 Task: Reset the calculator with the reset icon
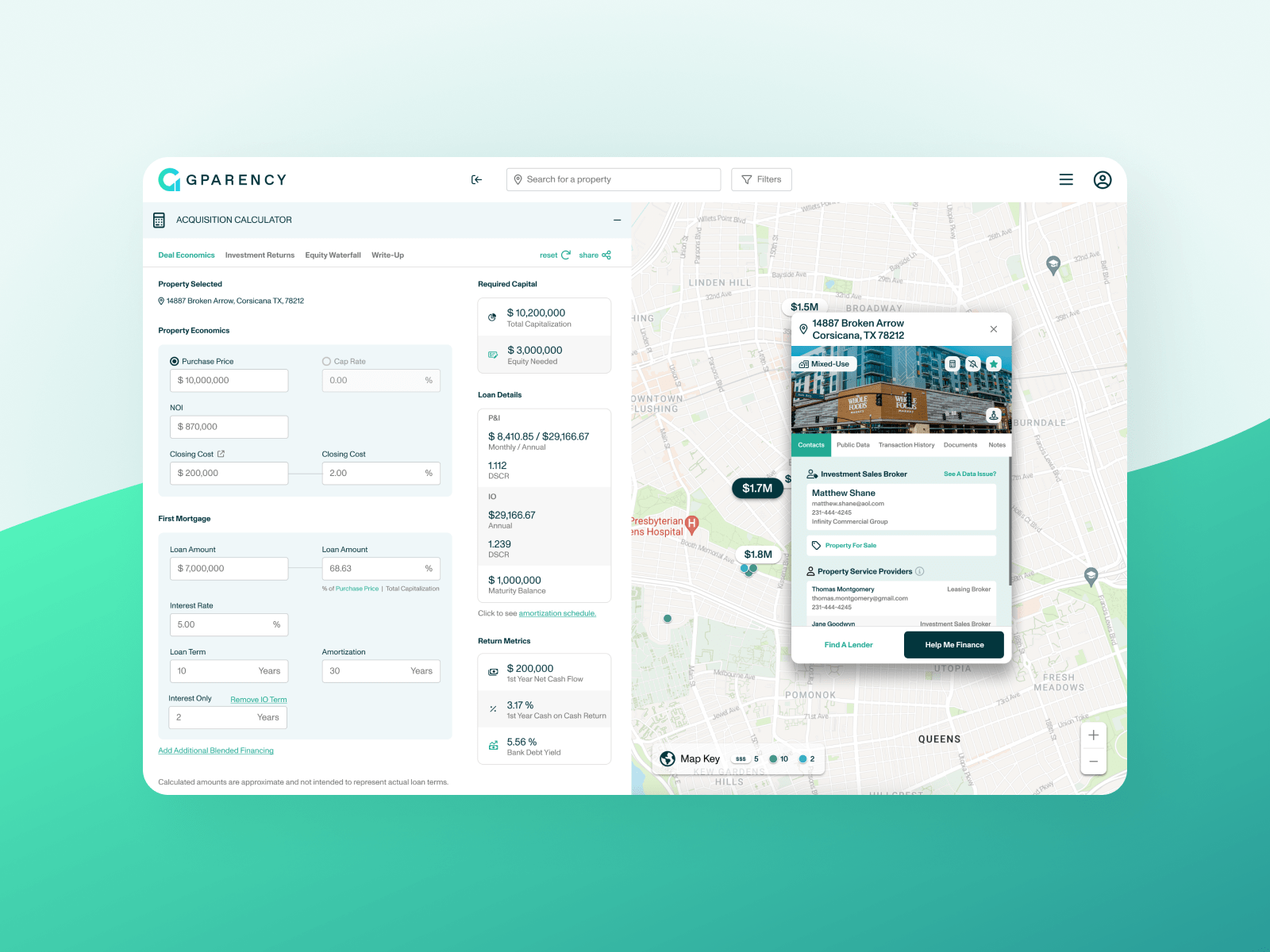pos(566,255)
